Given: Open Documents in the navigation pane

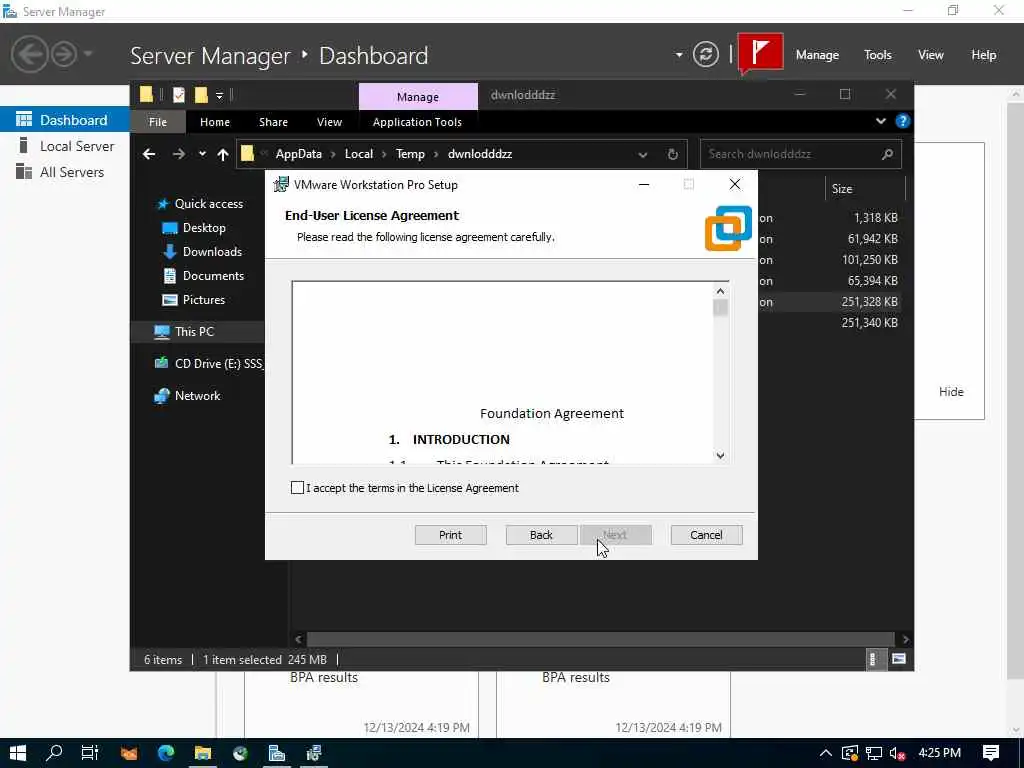Looking at the screenshot, I should [x=213, y=276].
